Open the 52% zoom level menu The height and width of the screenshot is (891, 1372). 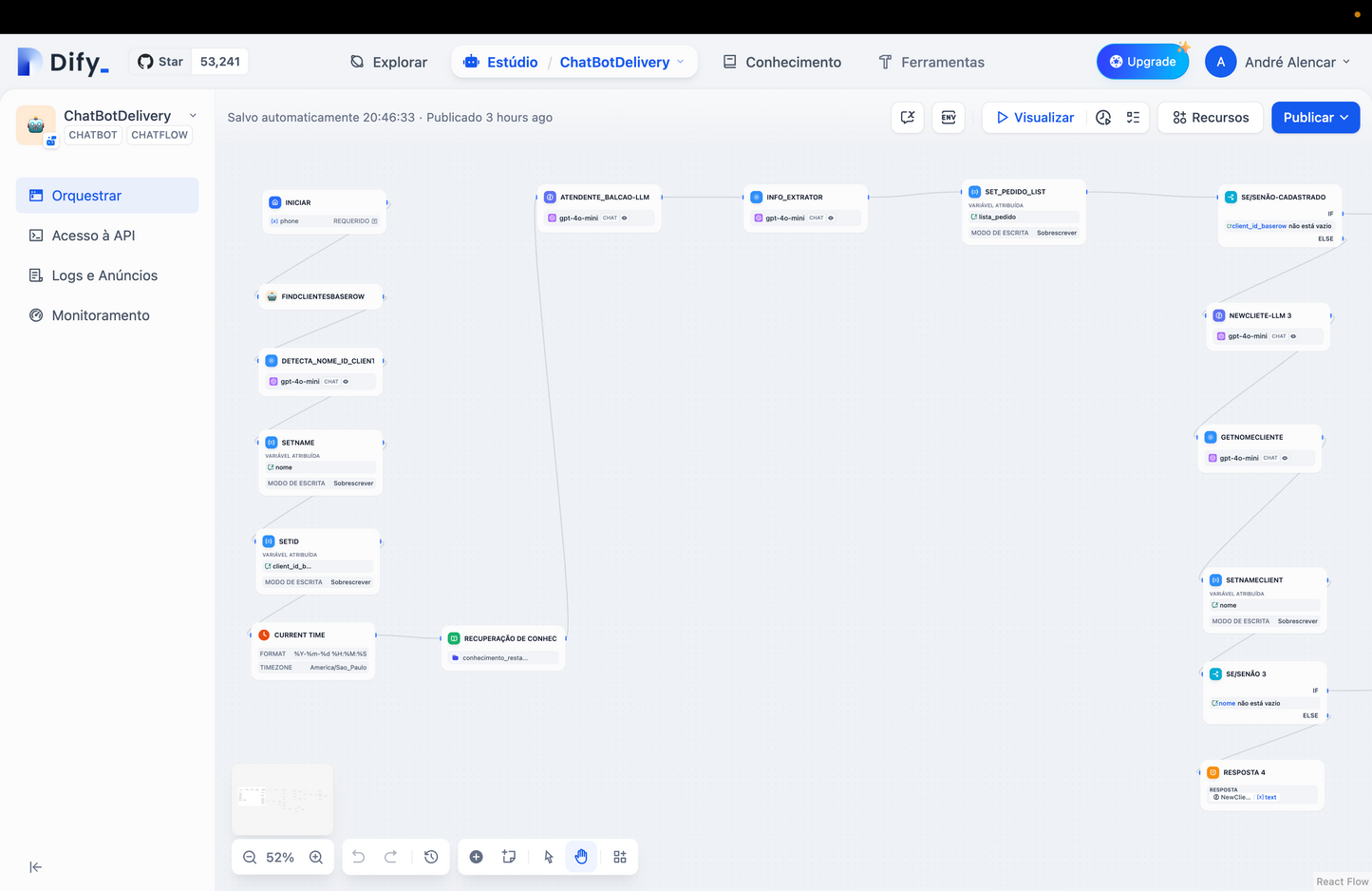coord(280,857)
